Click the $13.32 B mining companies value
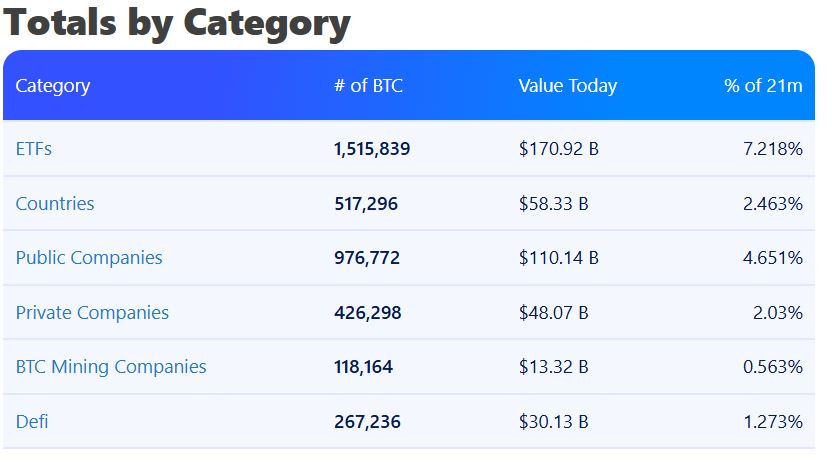The image size is (832, 468). [x=553, y=367]
